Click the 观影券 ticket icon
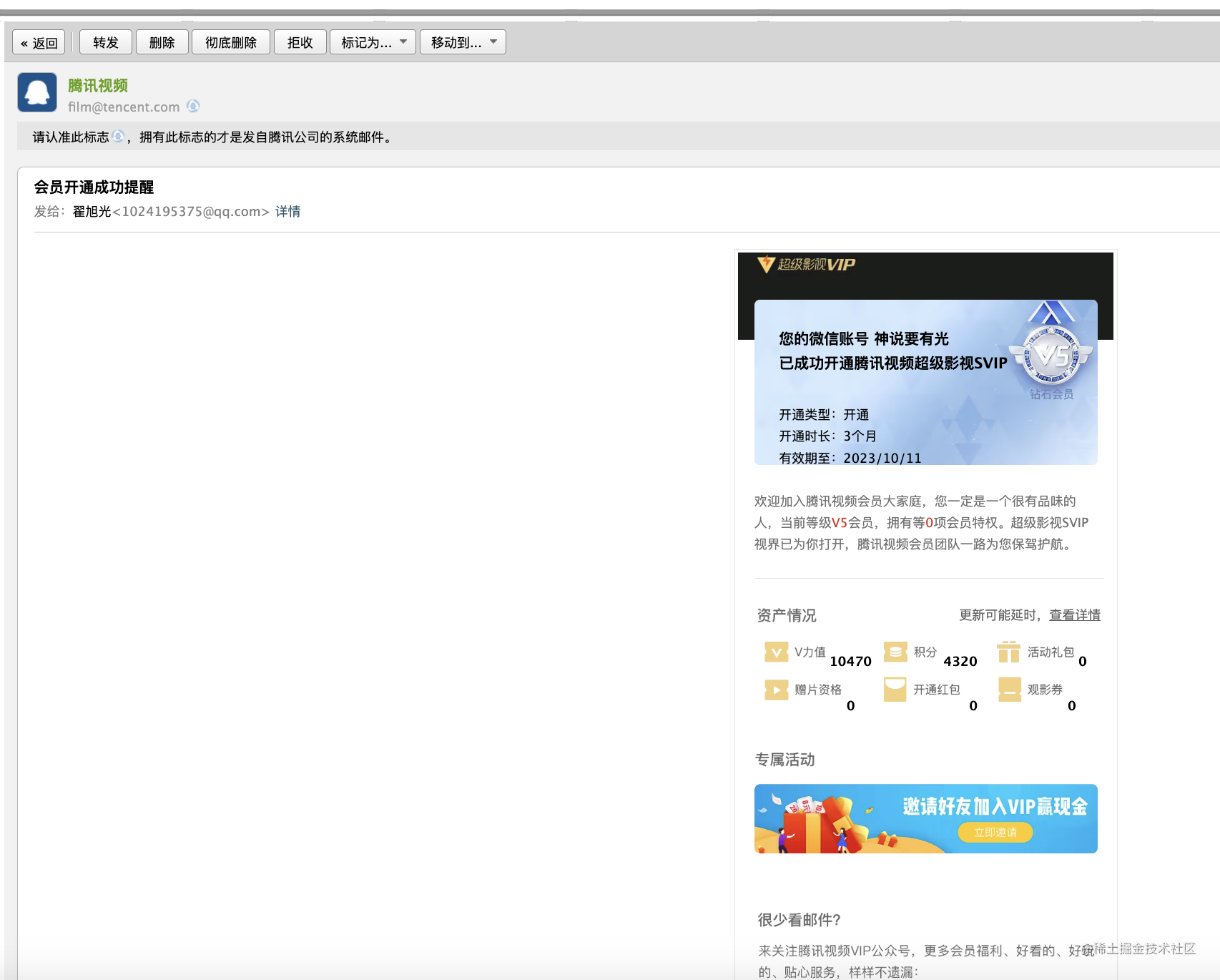1220x980 pixels. 1009,690
